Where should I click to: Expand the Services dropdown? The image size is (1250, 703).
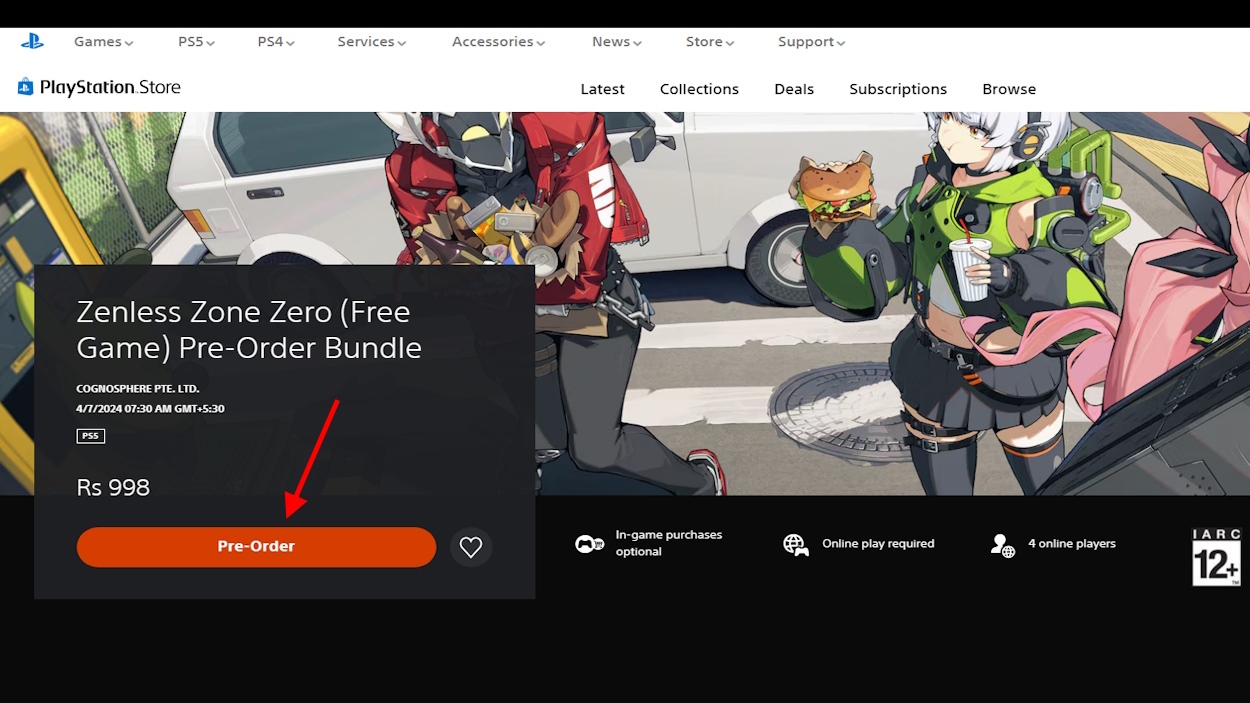(370, 41)
